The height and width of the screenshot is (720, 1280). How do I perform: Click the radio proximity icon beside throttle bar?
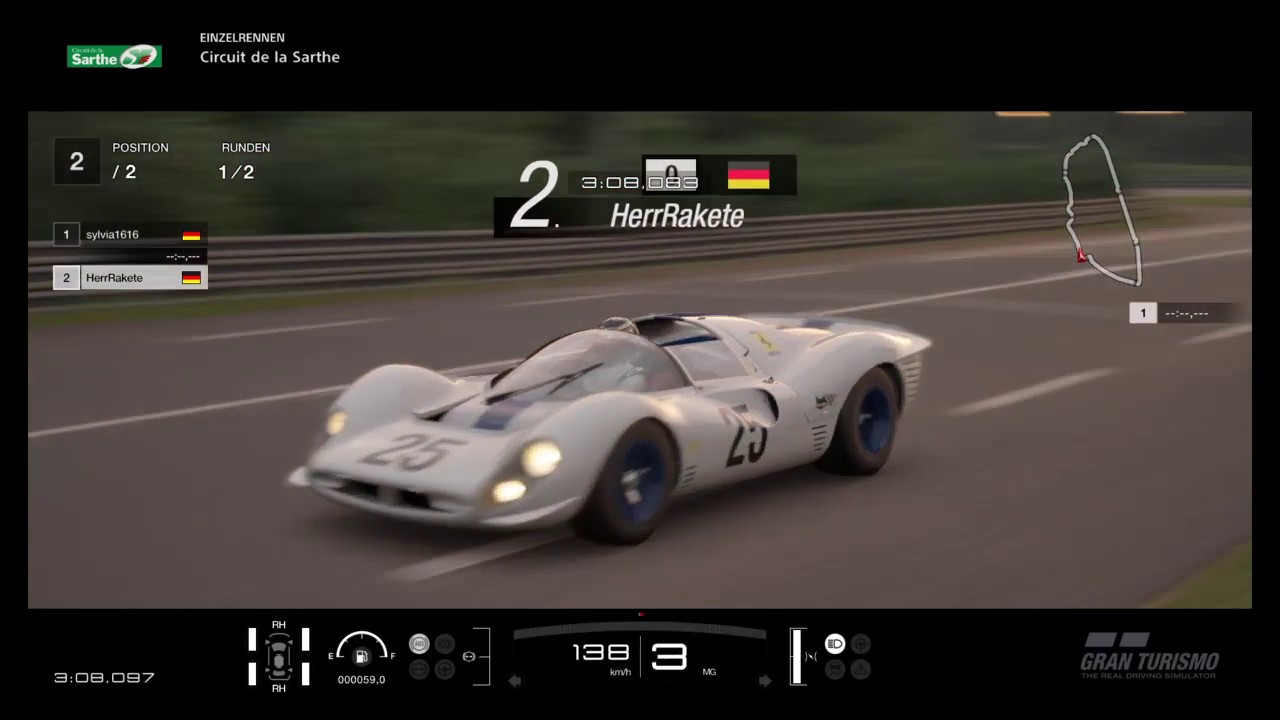[812, 656]
